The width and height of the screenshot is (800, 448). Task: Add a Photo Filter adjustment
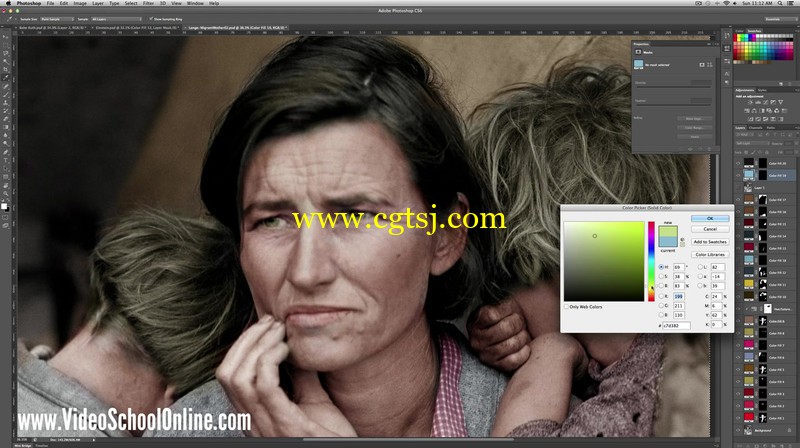coord(769,111)
